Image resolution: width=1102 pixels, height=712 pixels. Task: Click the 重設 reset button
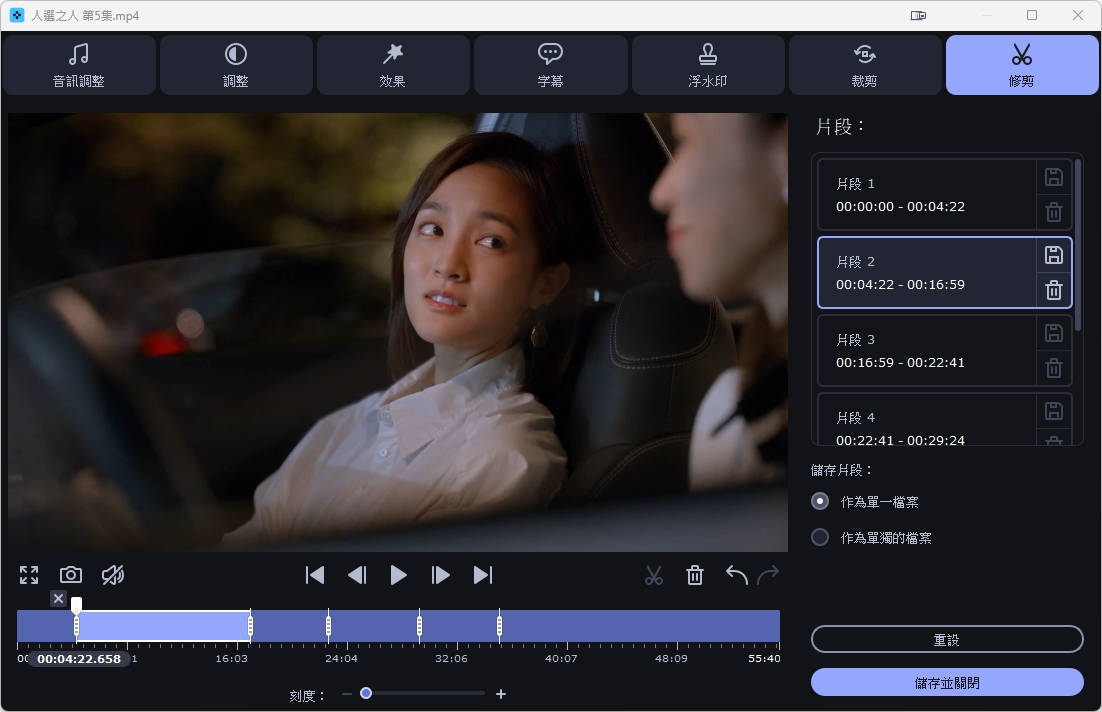pyautogui.click(x=947, y=640)
